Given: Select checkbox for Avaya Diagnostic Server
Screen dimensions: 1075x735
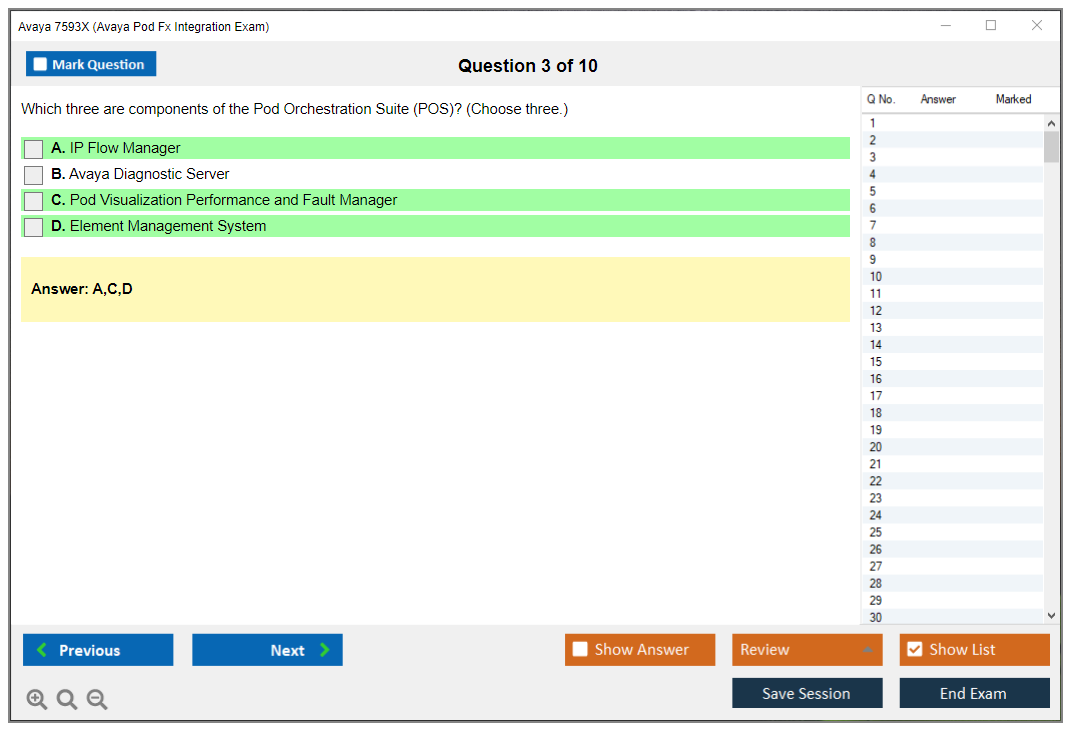Looking at the screenshot, I should [x=34, y=175].
